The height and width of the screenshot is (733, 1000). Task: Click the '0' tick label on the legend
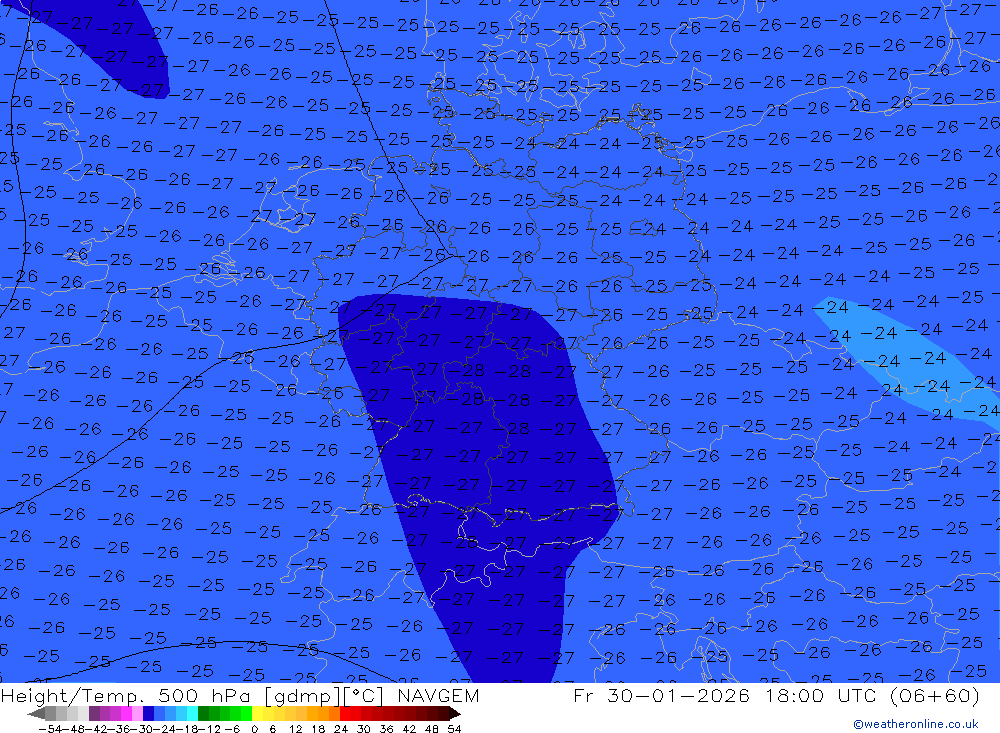(254, 729)
